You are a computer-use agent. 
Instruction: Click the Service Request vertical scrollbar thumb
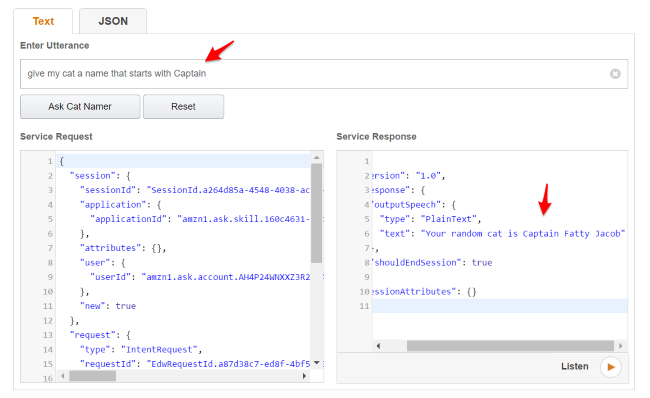tap(317, 213)
